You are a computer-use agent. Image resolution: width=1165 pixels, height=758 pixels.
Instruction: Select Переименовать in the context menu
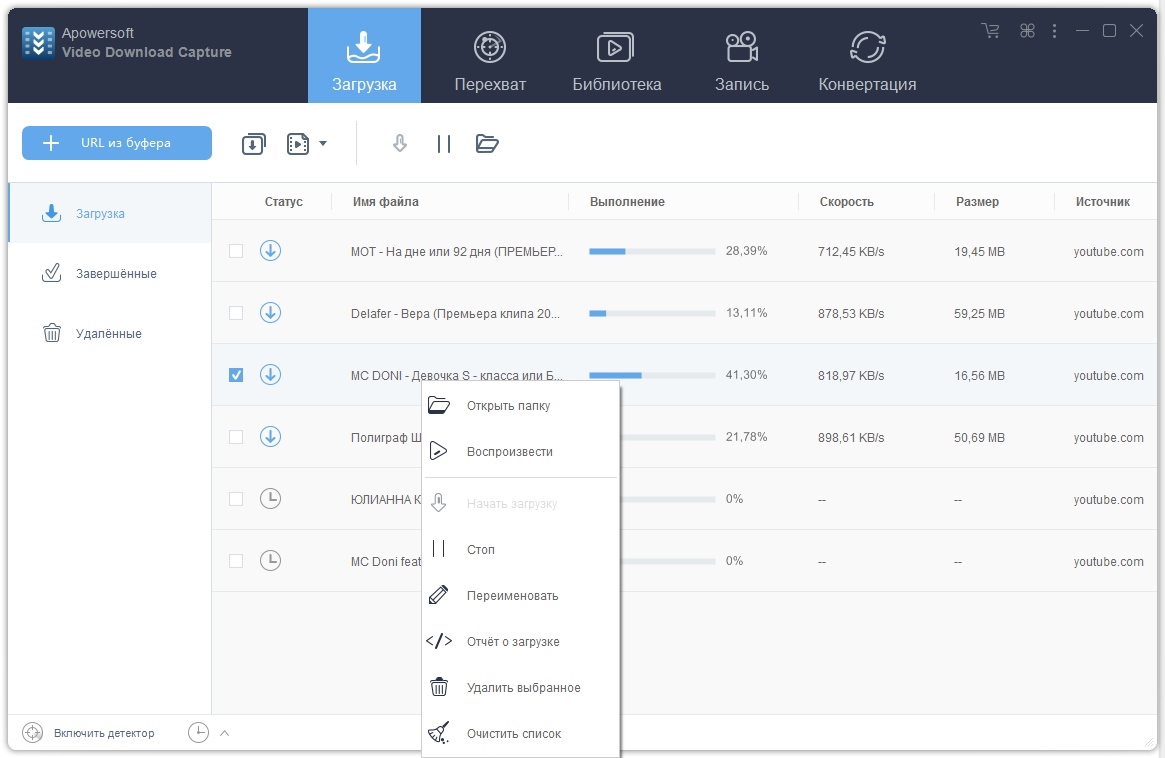point(512,596)
